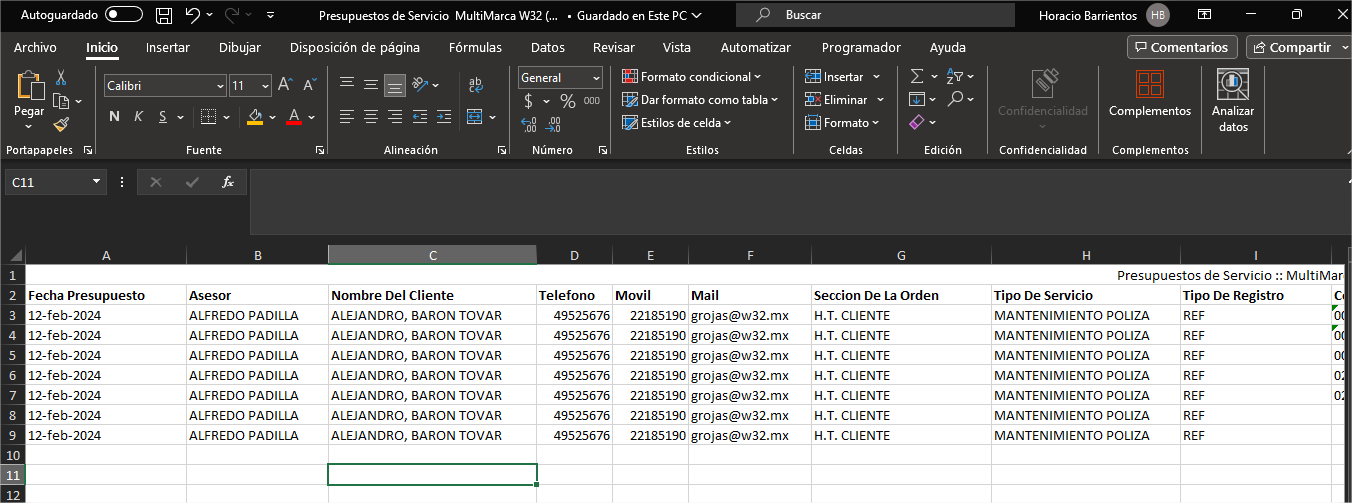1352x503 pixels.
Task: Click the AutoSum sigma icon
Action: (916, 76)
